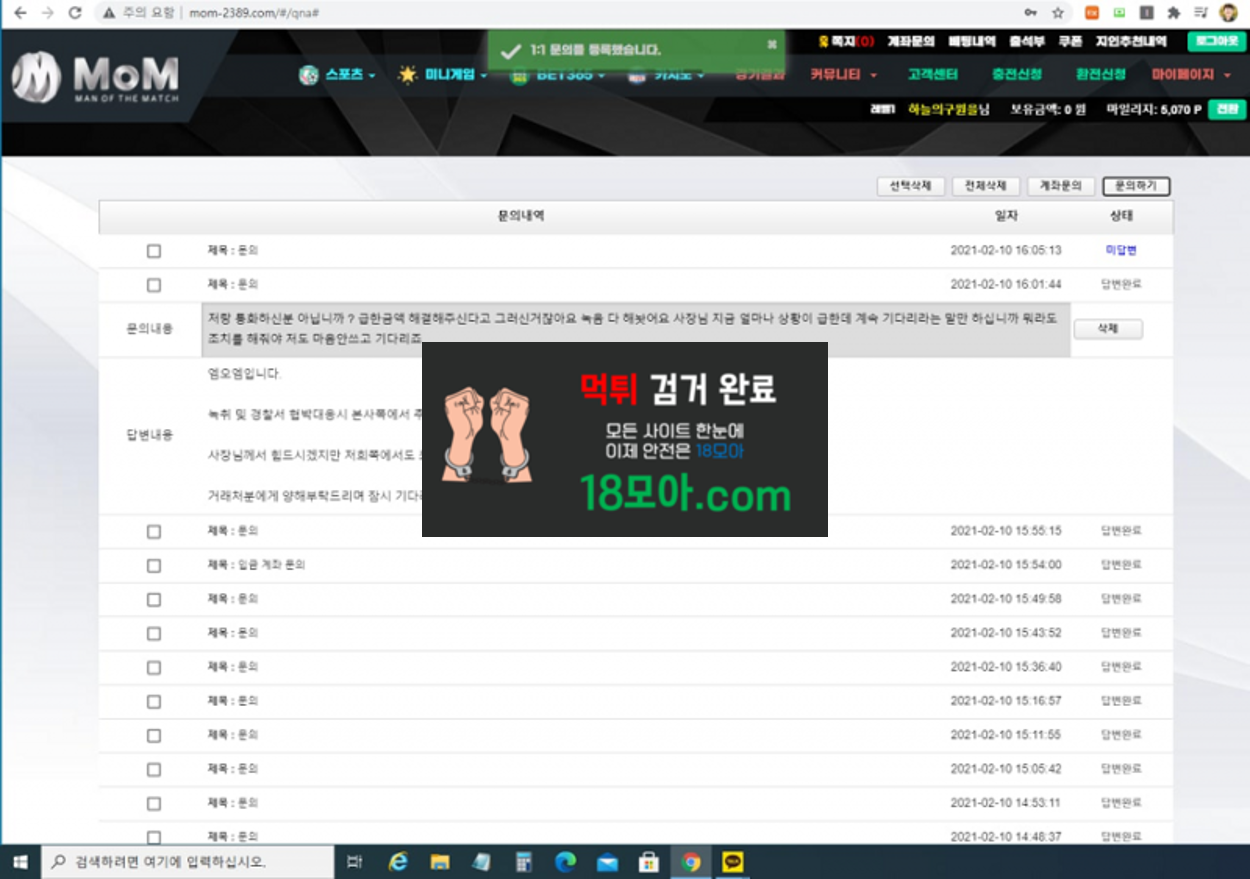Screen dimensions: 1250x879
Task: Click the 계좌문의 button above the table
Action: coord(1061,186)
